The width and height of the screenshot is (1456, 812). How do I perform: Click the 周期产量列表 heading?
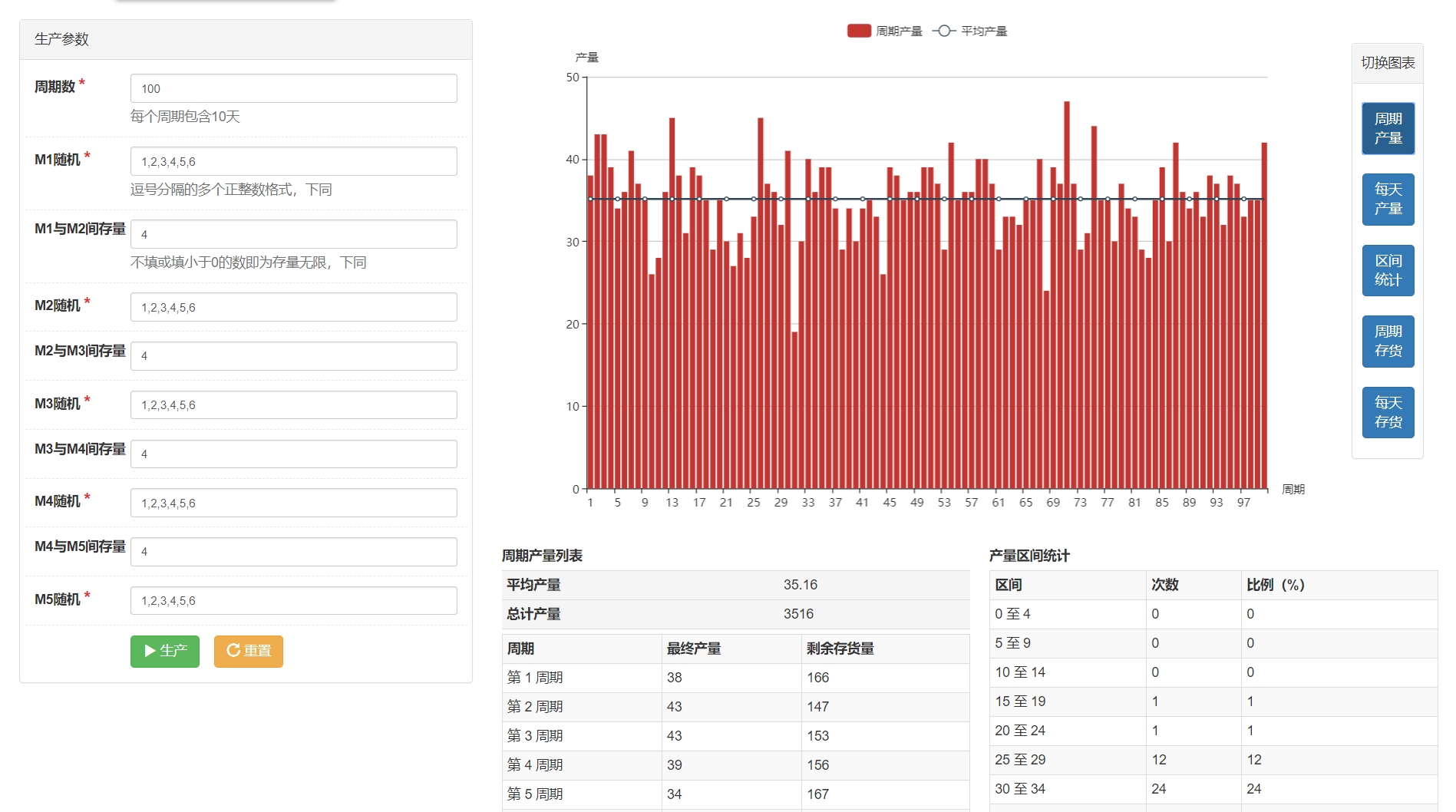pos(542,556)
